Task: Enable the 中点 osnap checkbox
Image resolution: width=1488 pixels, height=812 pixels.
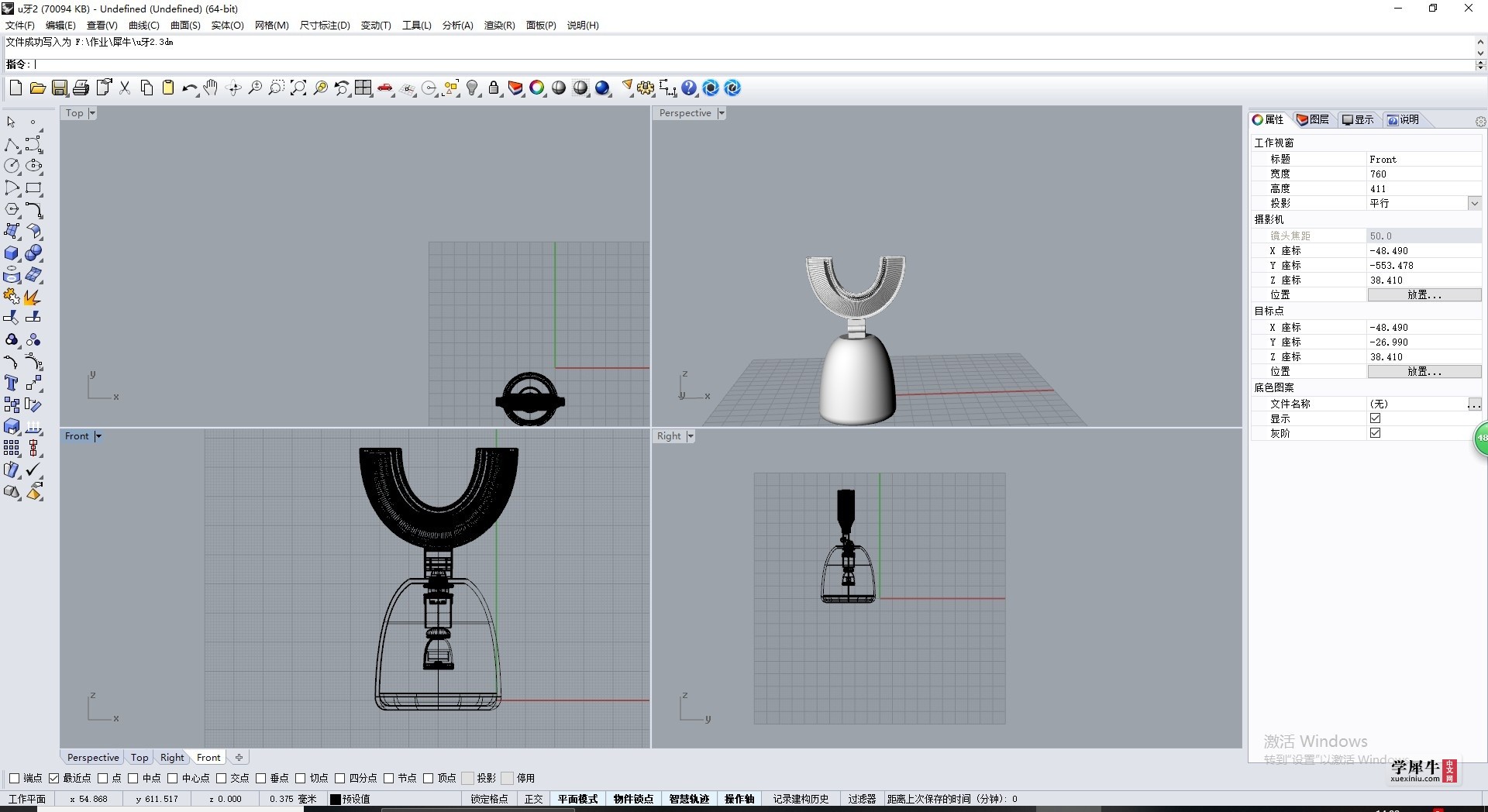Action: point(133,778)
